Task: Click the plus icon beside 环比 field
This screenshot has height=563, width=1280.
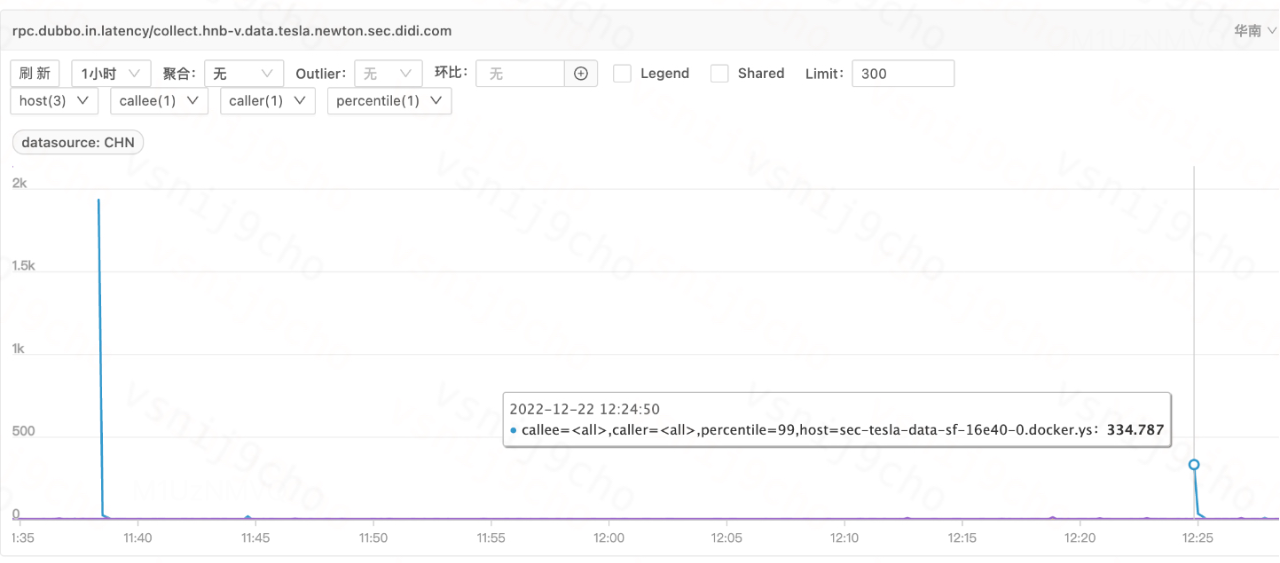Action: 581,74
